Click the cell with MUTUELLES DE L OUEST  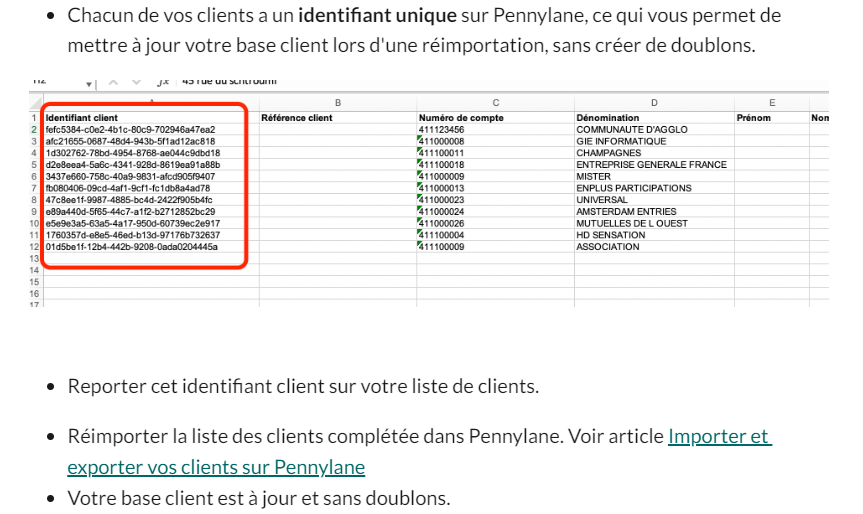[633, 223]
